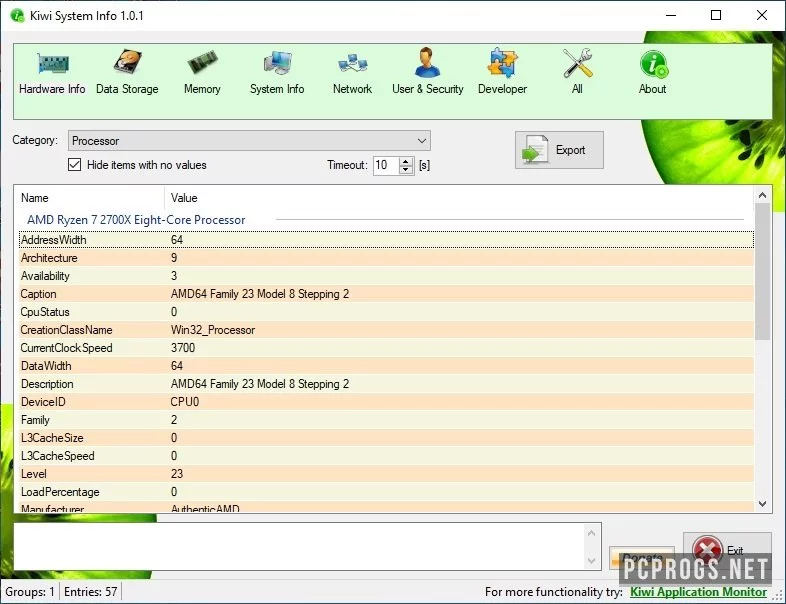Select the Availability row
This screenshot has width=786, height=604.
[x=386, y=276]
